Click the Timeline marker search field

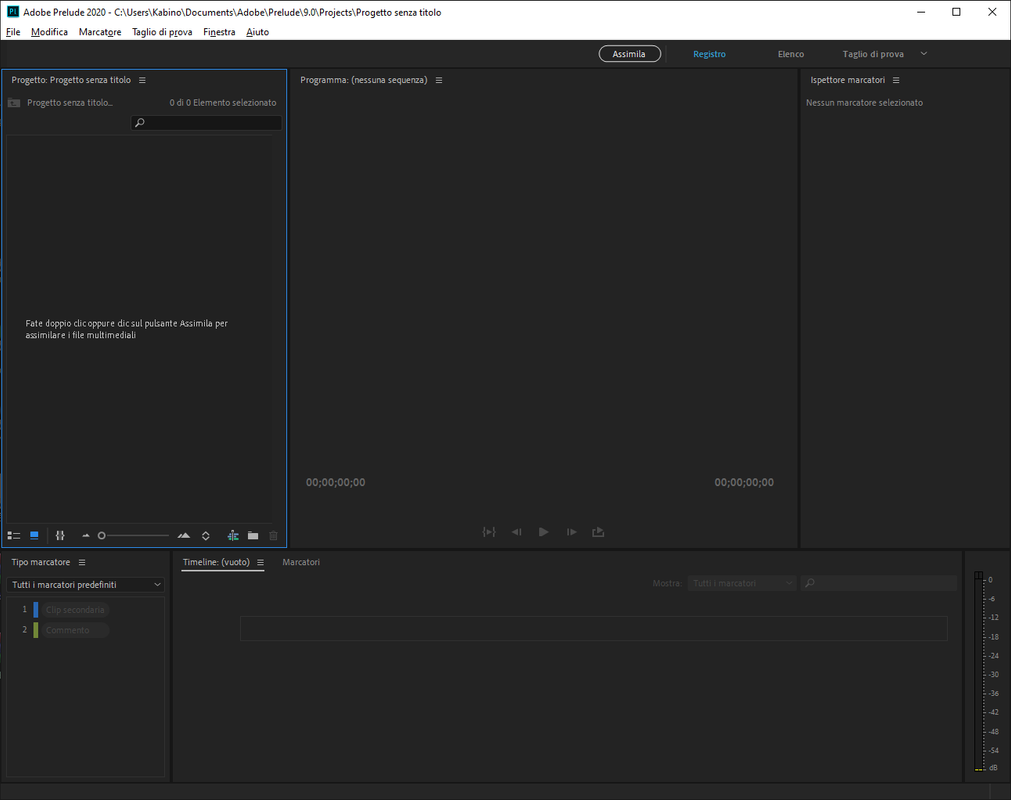click(879, 583)
